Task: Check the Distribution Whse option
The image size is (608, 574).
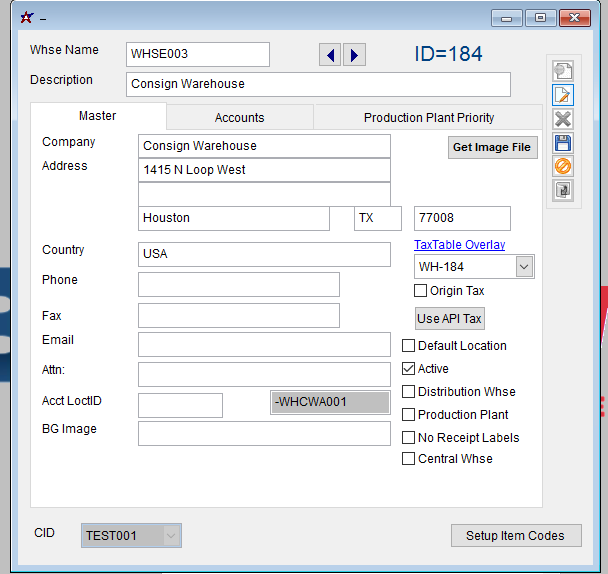Action: click(409, 392)
